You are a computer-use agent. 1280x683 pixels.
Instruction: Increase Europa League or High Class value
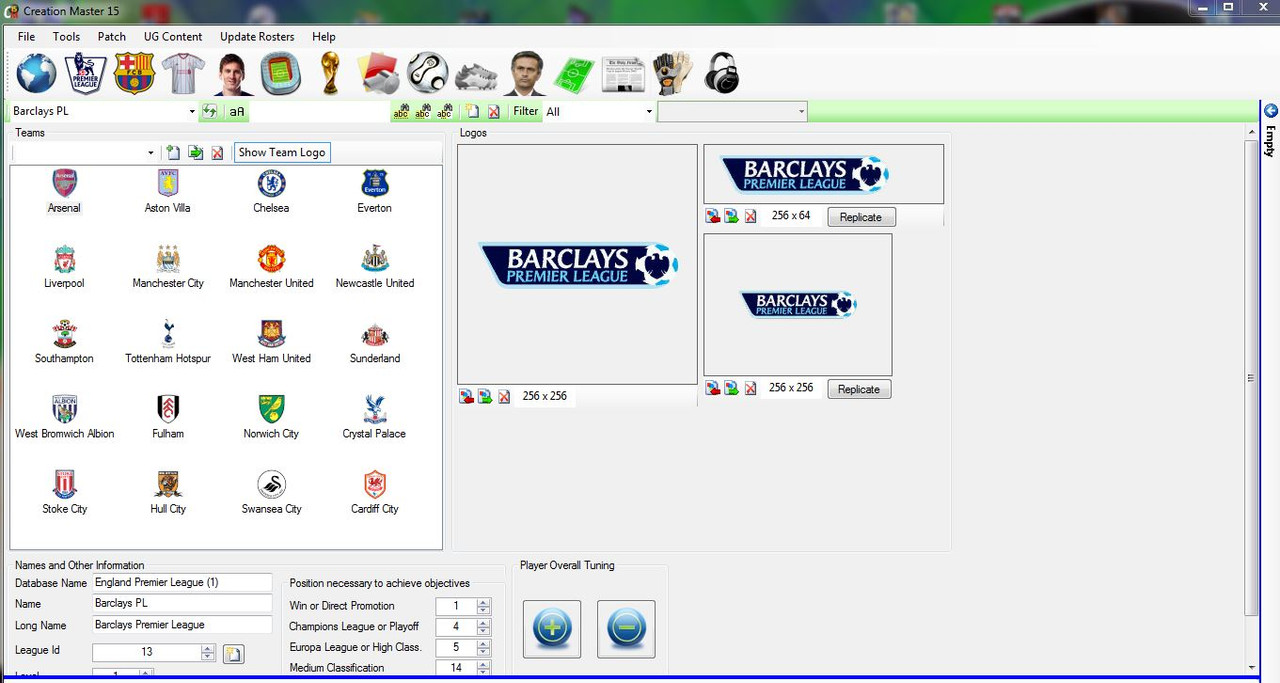(x=484, y=644)
